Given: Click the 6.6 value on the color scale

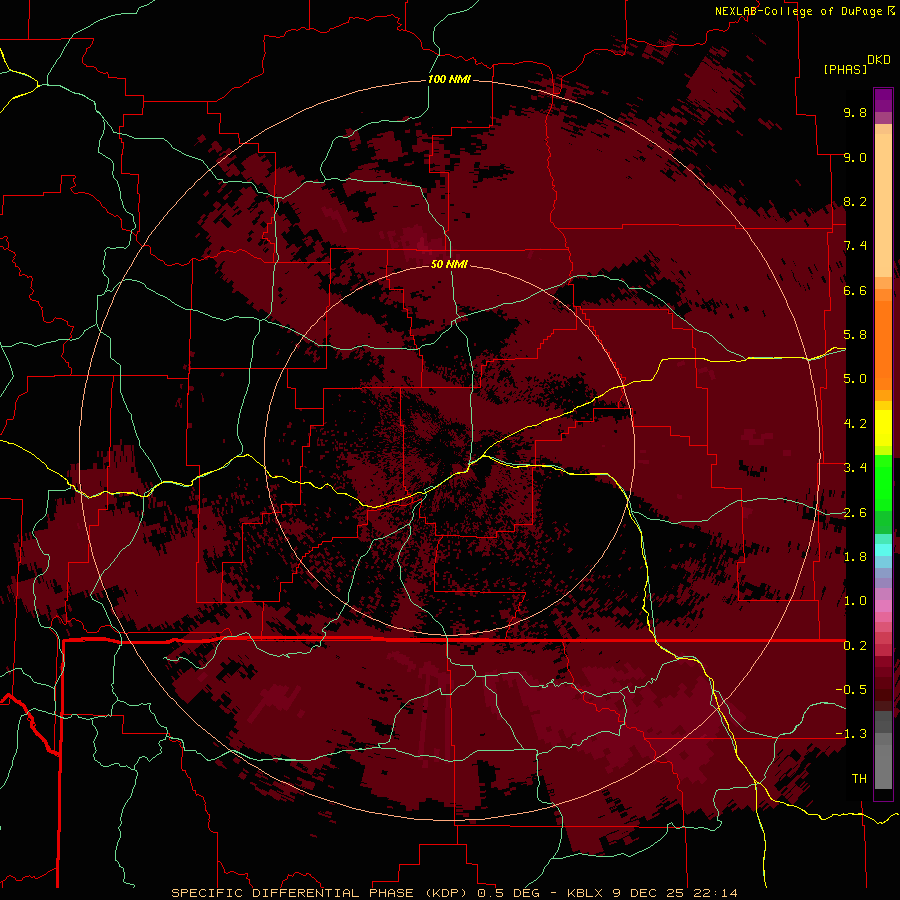Looking at the screenshot, I should point(855,290).
